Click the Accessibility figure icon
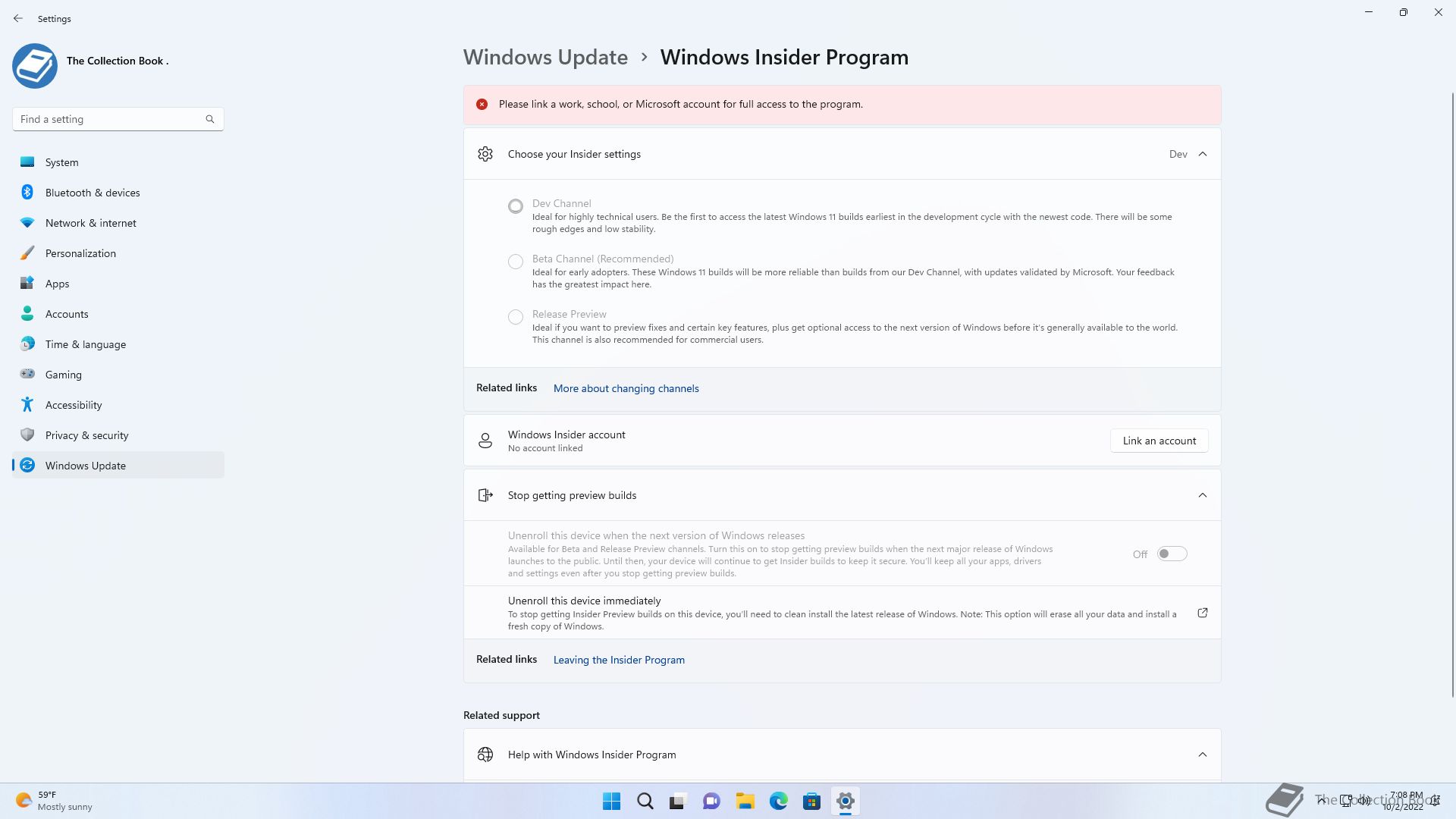Screen dimensions: 1456x819 point(27,404)
